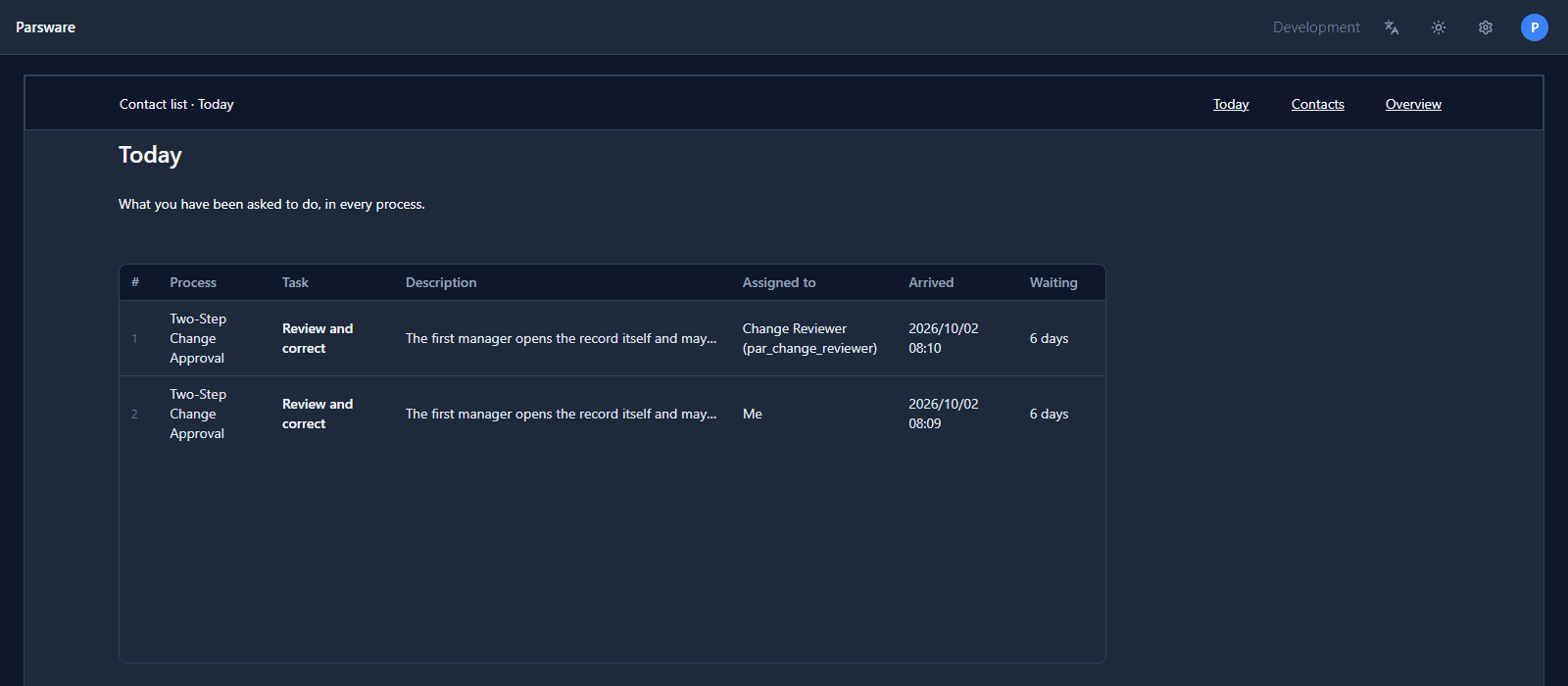
Task: Click arrival time 2026/10/02 08:09
Action: coord(943,414)
